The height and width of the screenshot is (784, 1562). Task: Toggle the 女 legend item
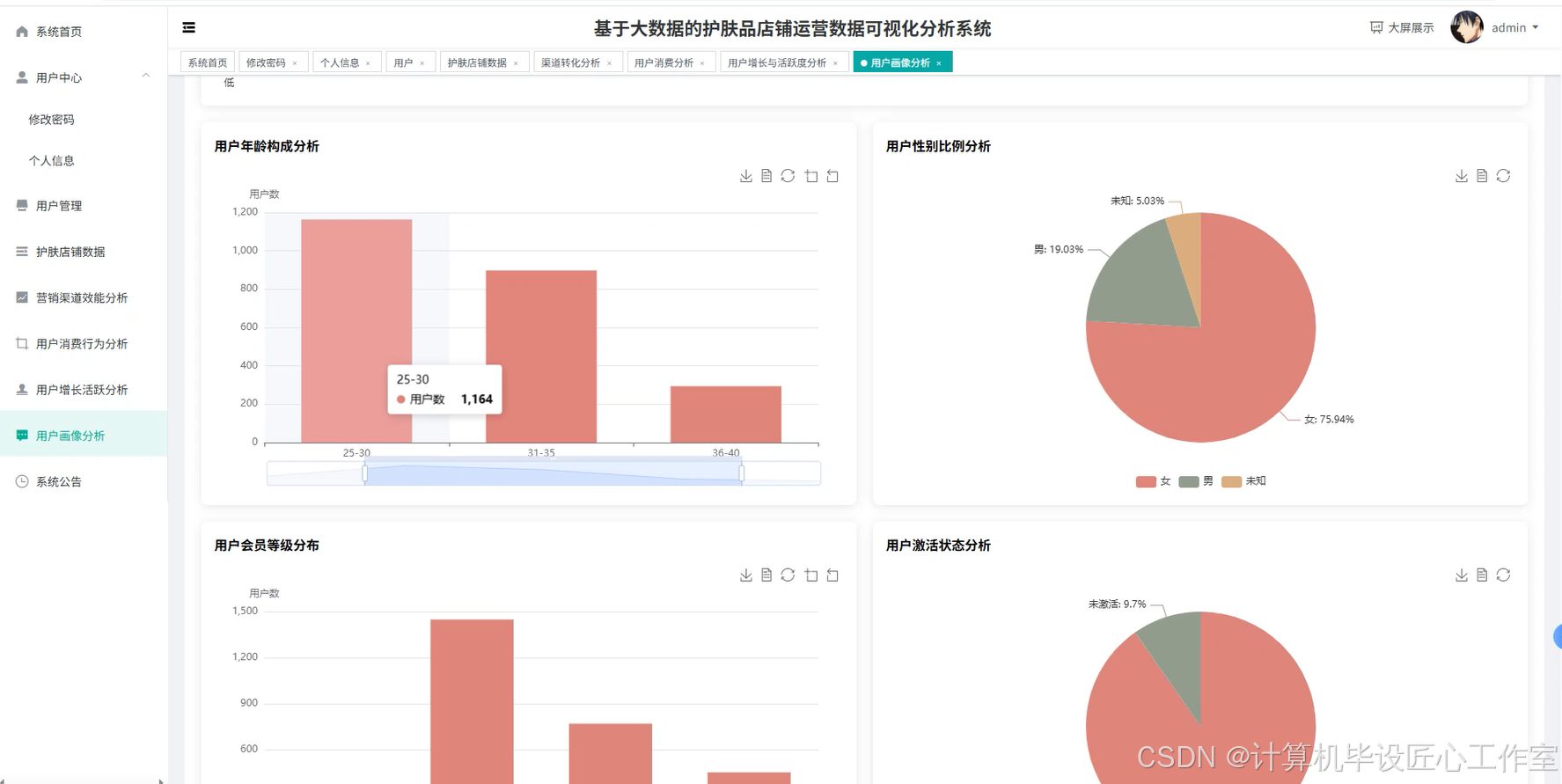(x=1154, y=481)
